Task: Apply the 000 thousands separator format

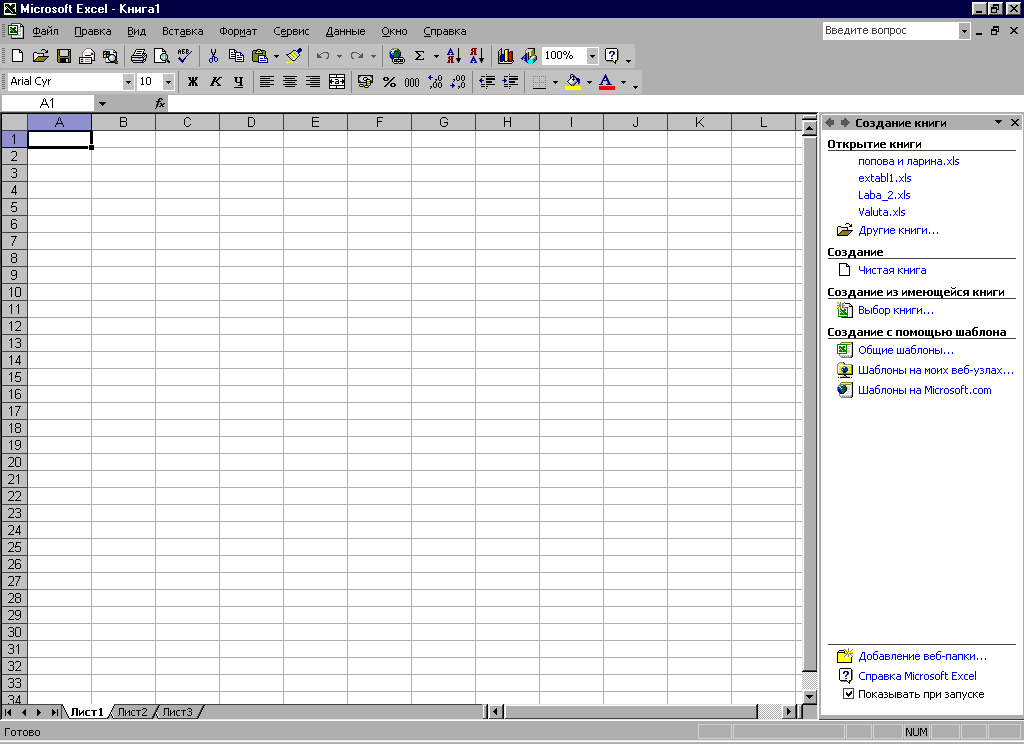Action: click(x=412, y=82)
